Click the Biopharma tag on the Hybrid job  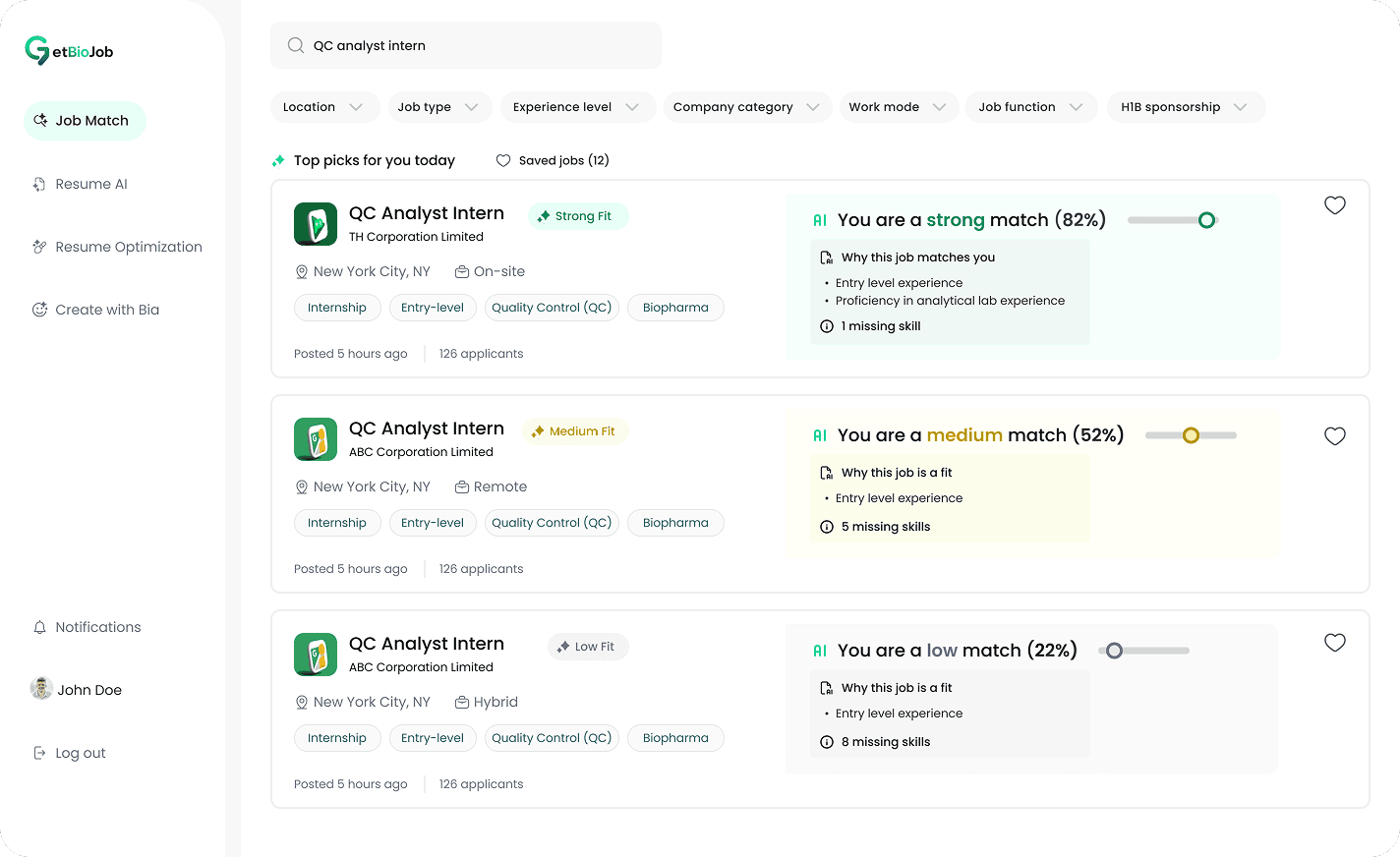[x=675, y=738]
